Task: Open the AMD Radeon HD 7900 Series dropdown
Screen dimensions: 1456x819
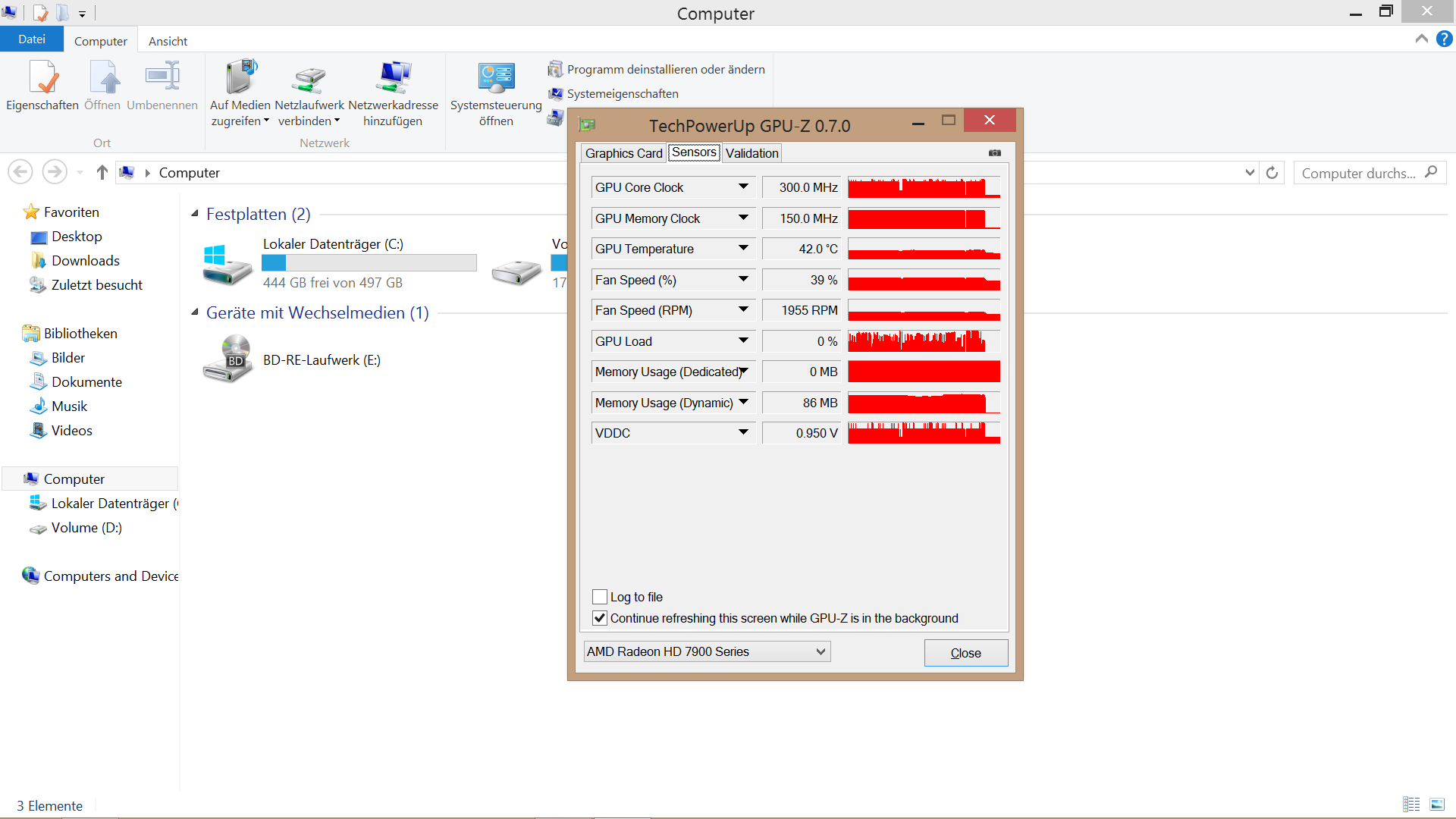Action: pyautogui.click(x=821, y=651)
